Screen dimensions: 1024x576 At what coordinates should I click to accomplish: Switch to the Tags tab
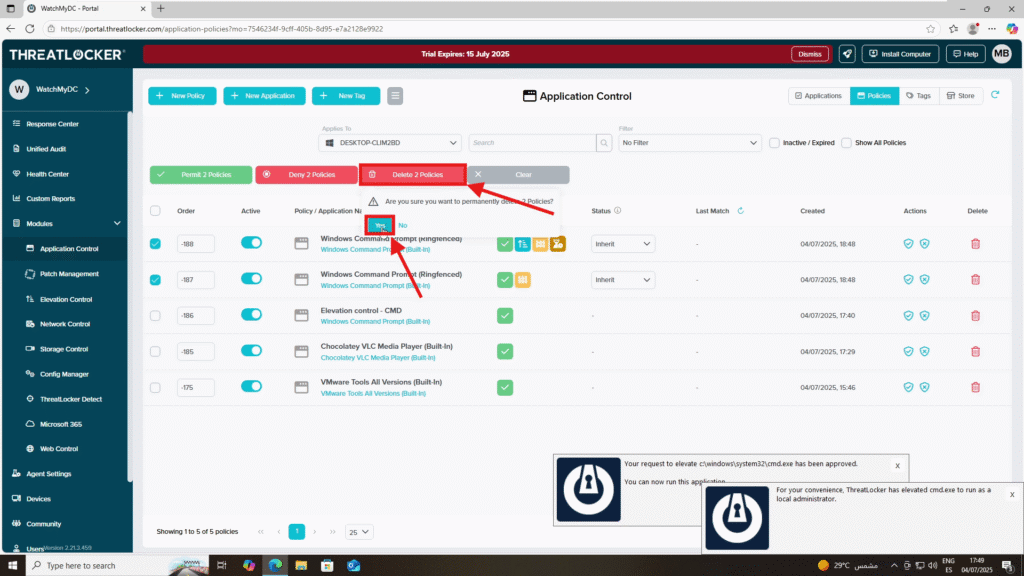click(918, 96)
